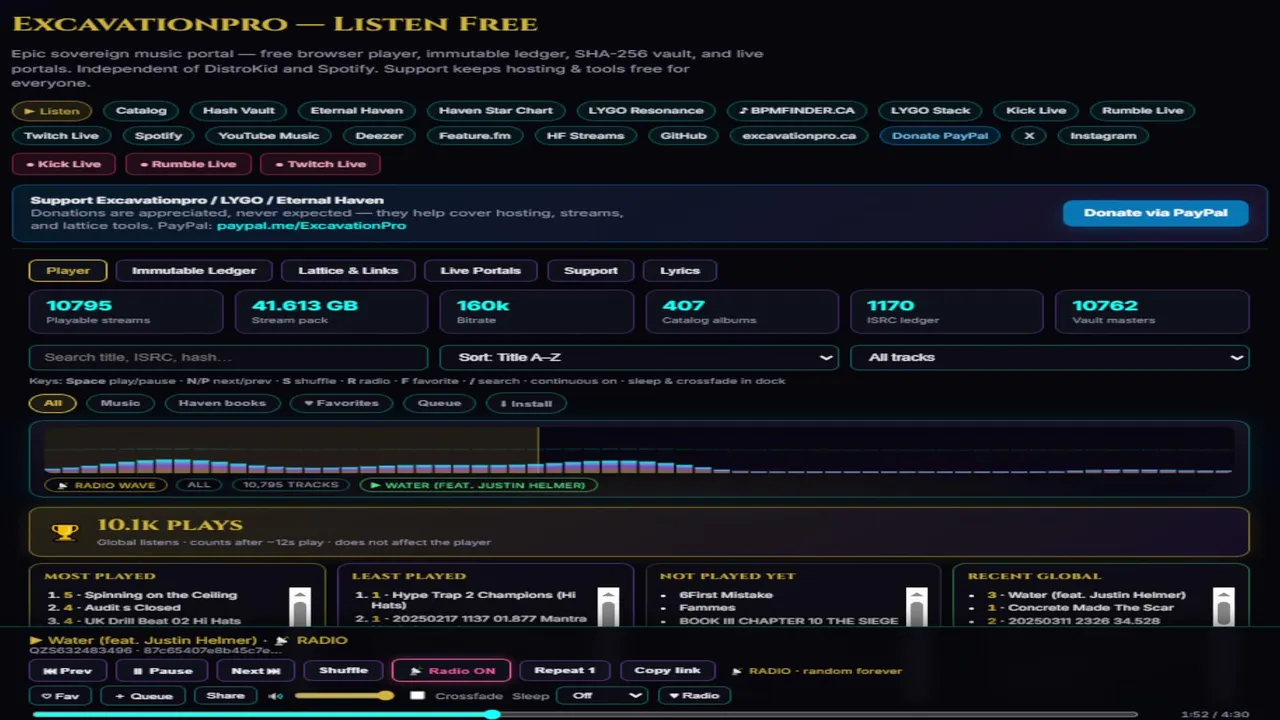Open the Catalog nav link
This screenshot has height=720, width=1280.
[x=141, y=110]
